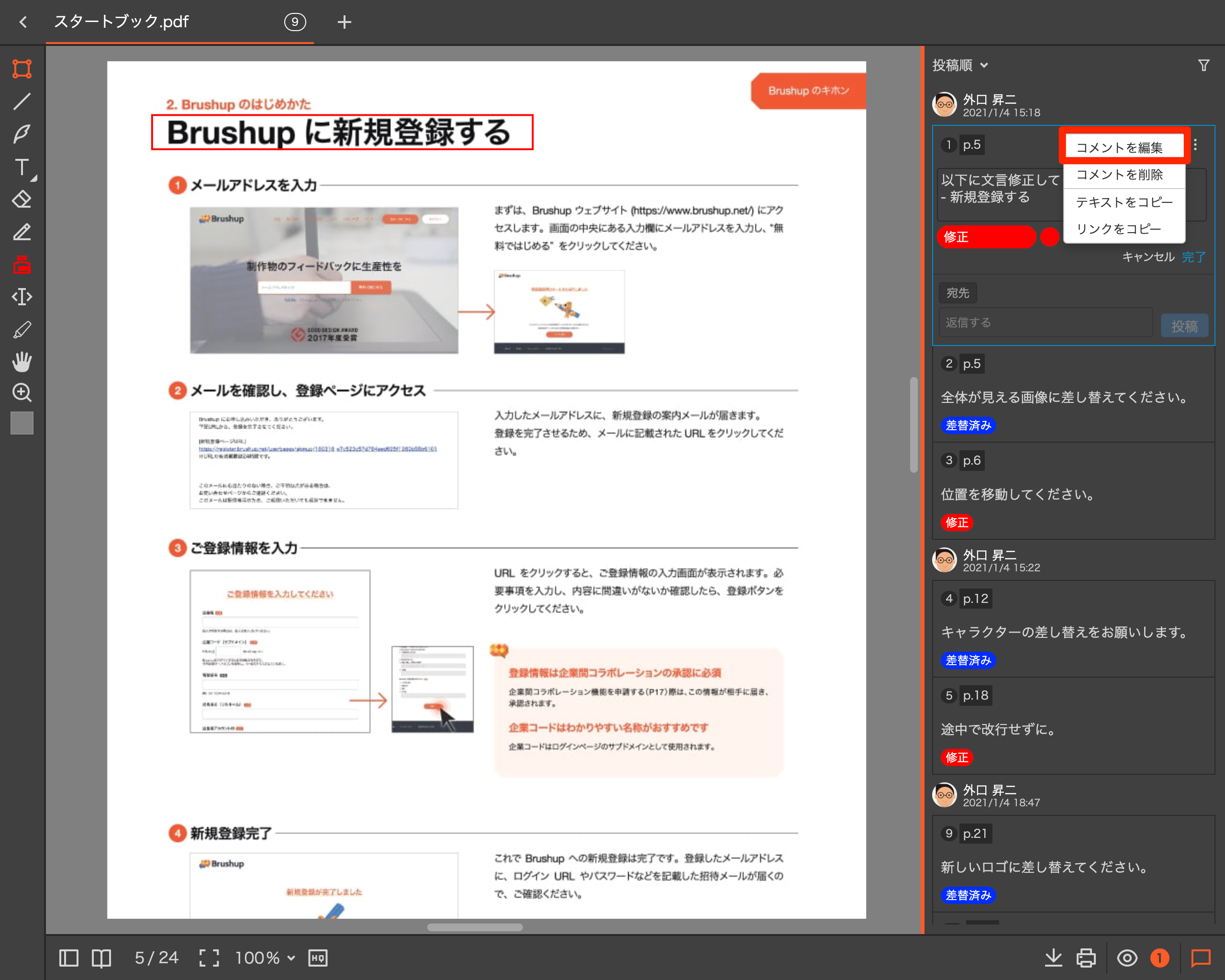
Task: Choose コメントを編集 from context menu
Action: coord(1119,148)
